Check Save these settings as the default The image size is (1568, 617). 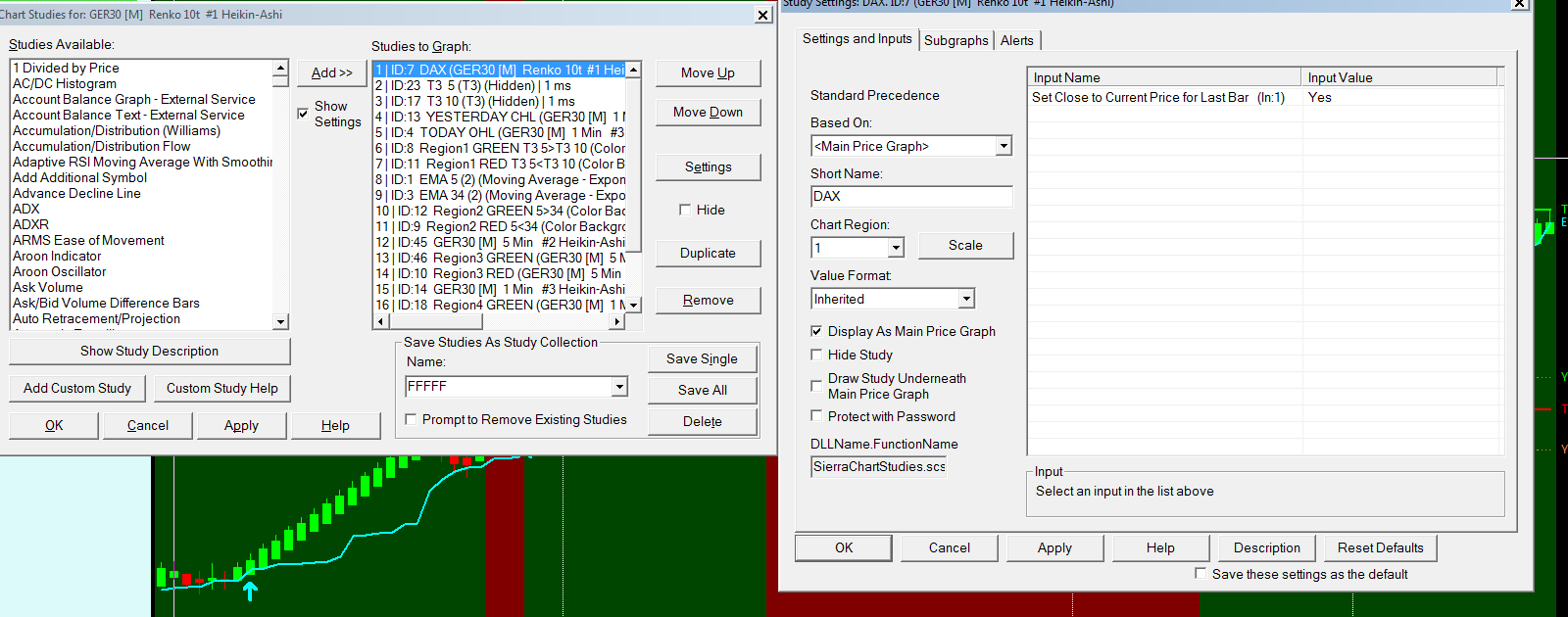1200,574
